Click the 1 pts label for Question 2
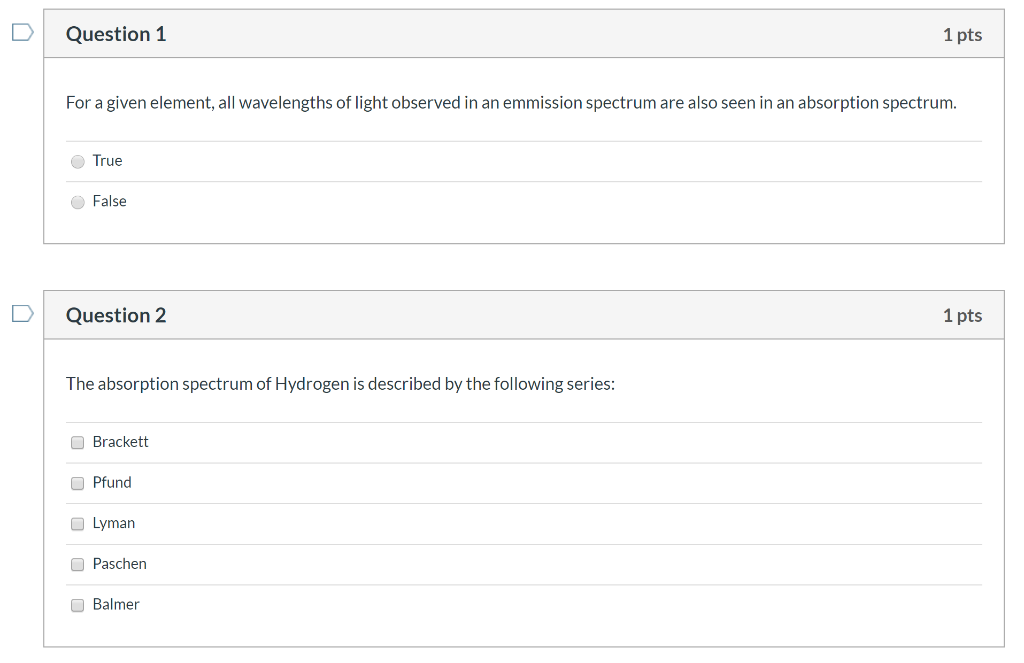The width and height of the screenshot is (1024, 663). tap(962, 315)
